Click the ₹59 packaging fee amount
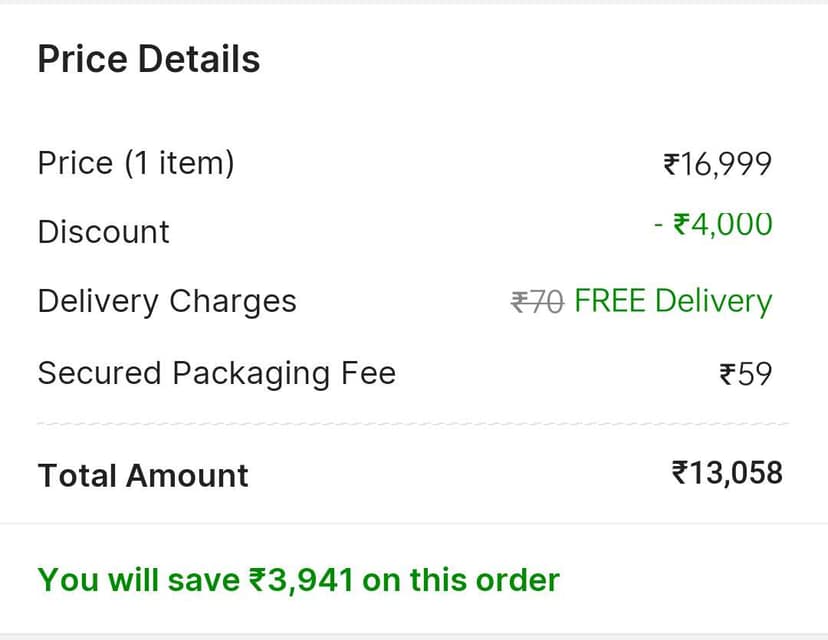828x640 pixels. (746, 374)
